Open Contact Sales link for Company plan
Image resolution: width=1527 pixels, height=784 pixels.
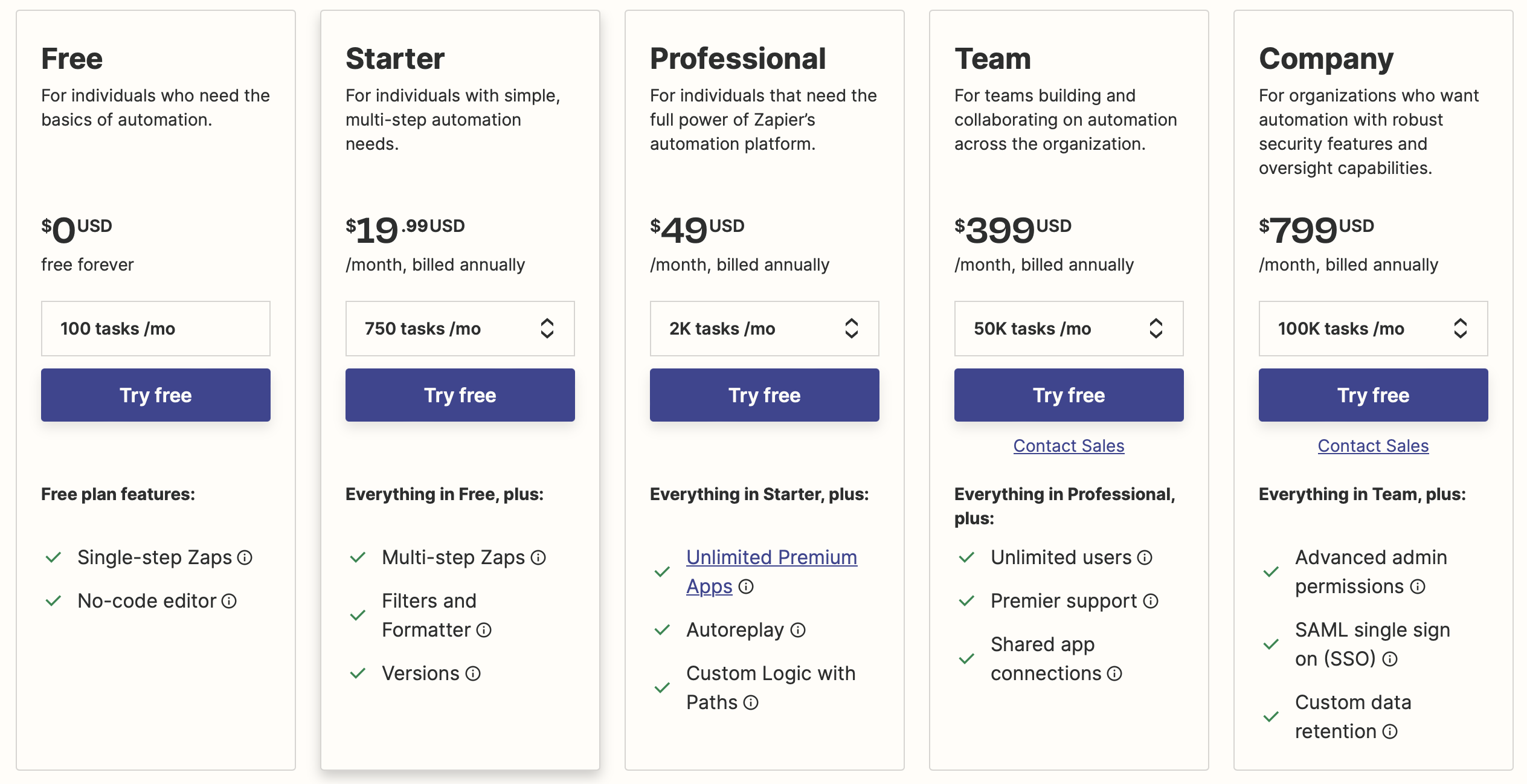[1373, 446]
